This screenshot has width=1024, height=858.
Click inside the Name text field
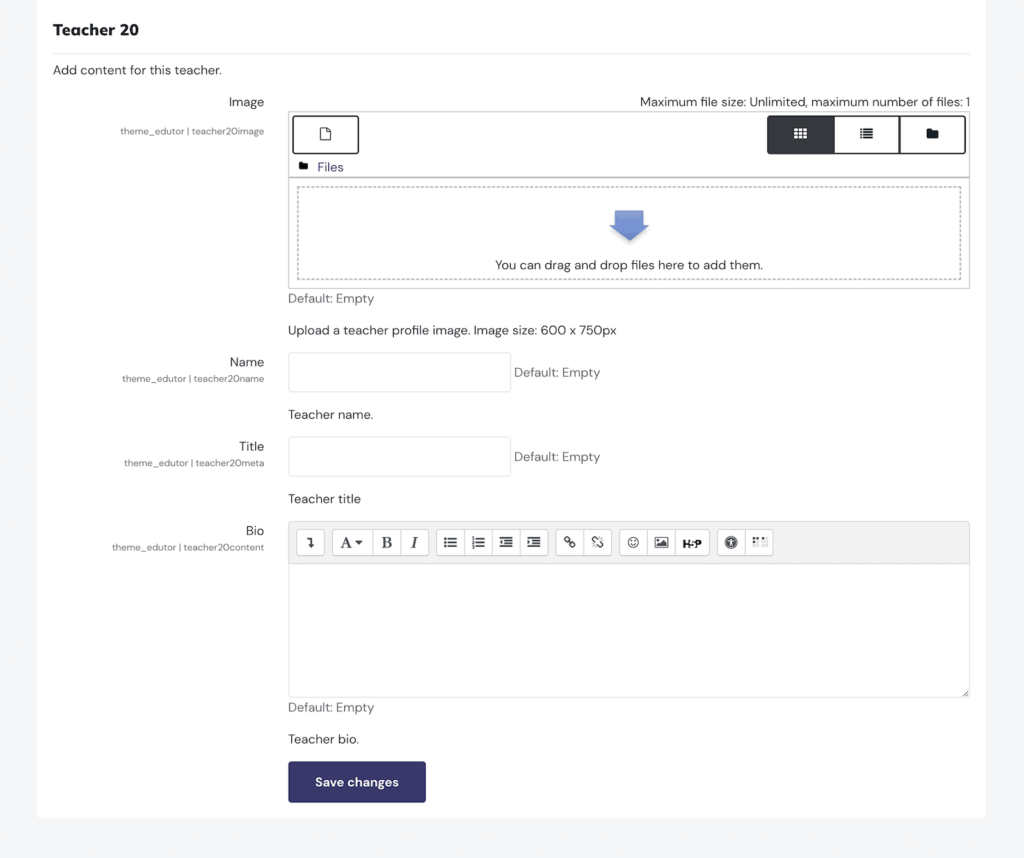click(x=398, y=372)
